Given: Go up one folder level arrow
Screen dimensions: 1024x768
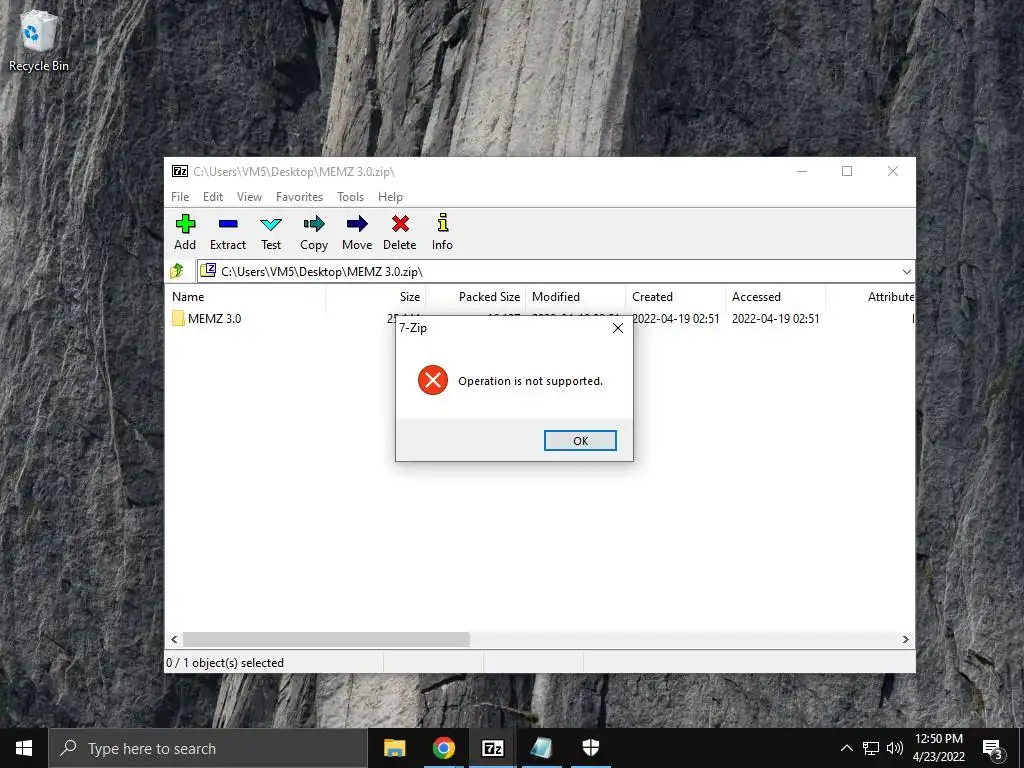Looking at the screenshot, I should pyautogui.click(x=176, y=270).
